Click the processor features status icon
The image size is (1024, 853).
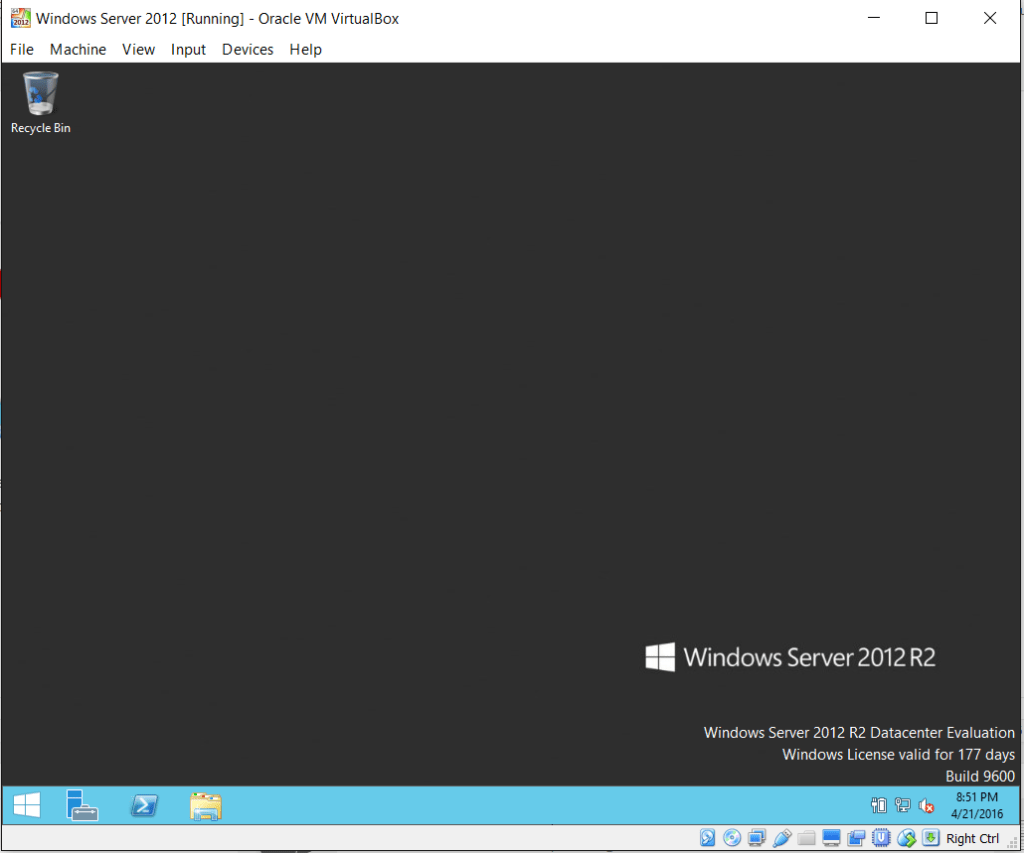pos(881,838)
